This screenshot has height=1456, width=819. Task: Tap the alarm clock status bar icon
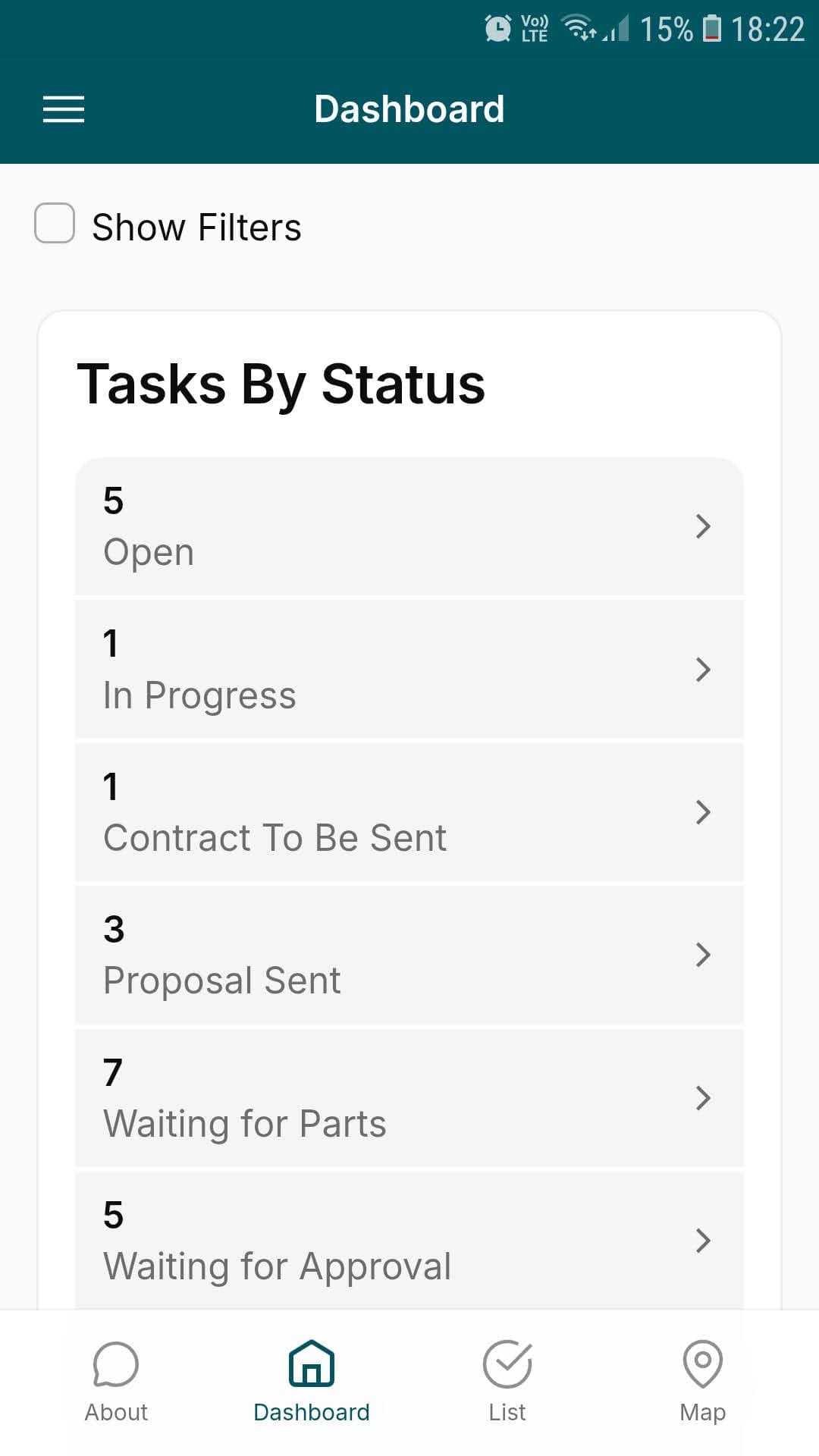497,30
